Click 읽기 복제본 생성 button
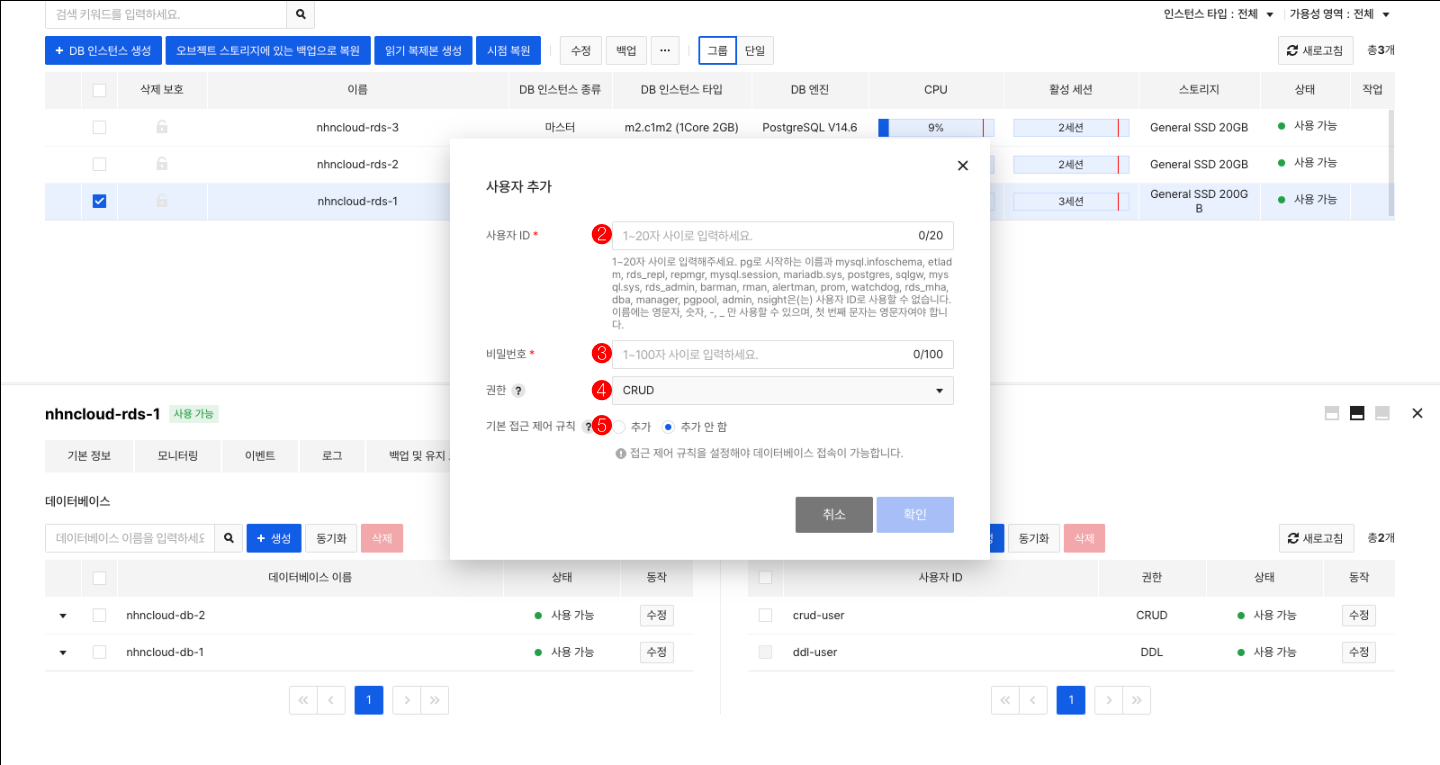Image resolution: width=1440 pixels, height=765 pixels. tap(423, 50)
